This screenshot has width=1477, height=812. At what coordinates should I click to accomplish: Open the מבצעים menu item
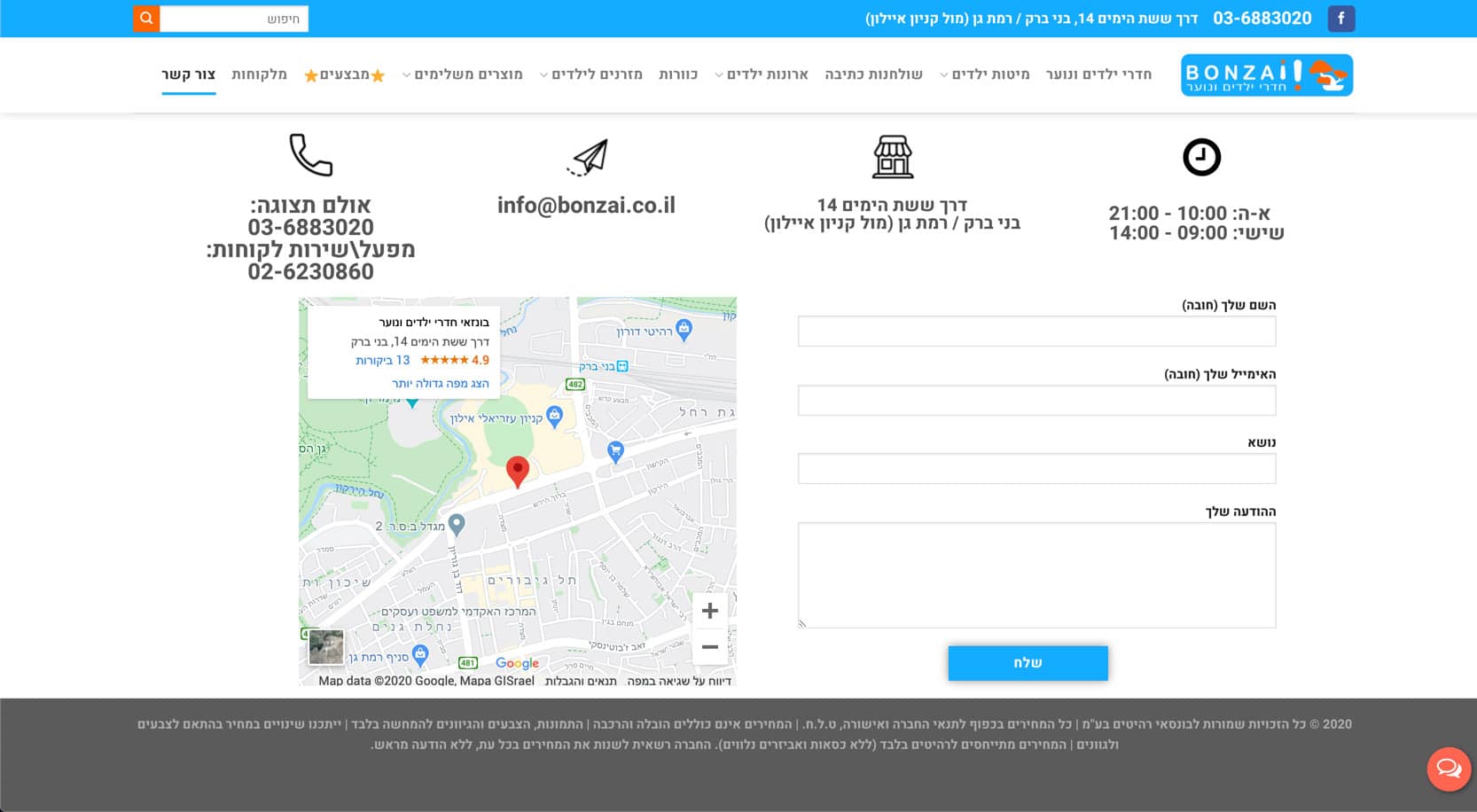[344, 74]
